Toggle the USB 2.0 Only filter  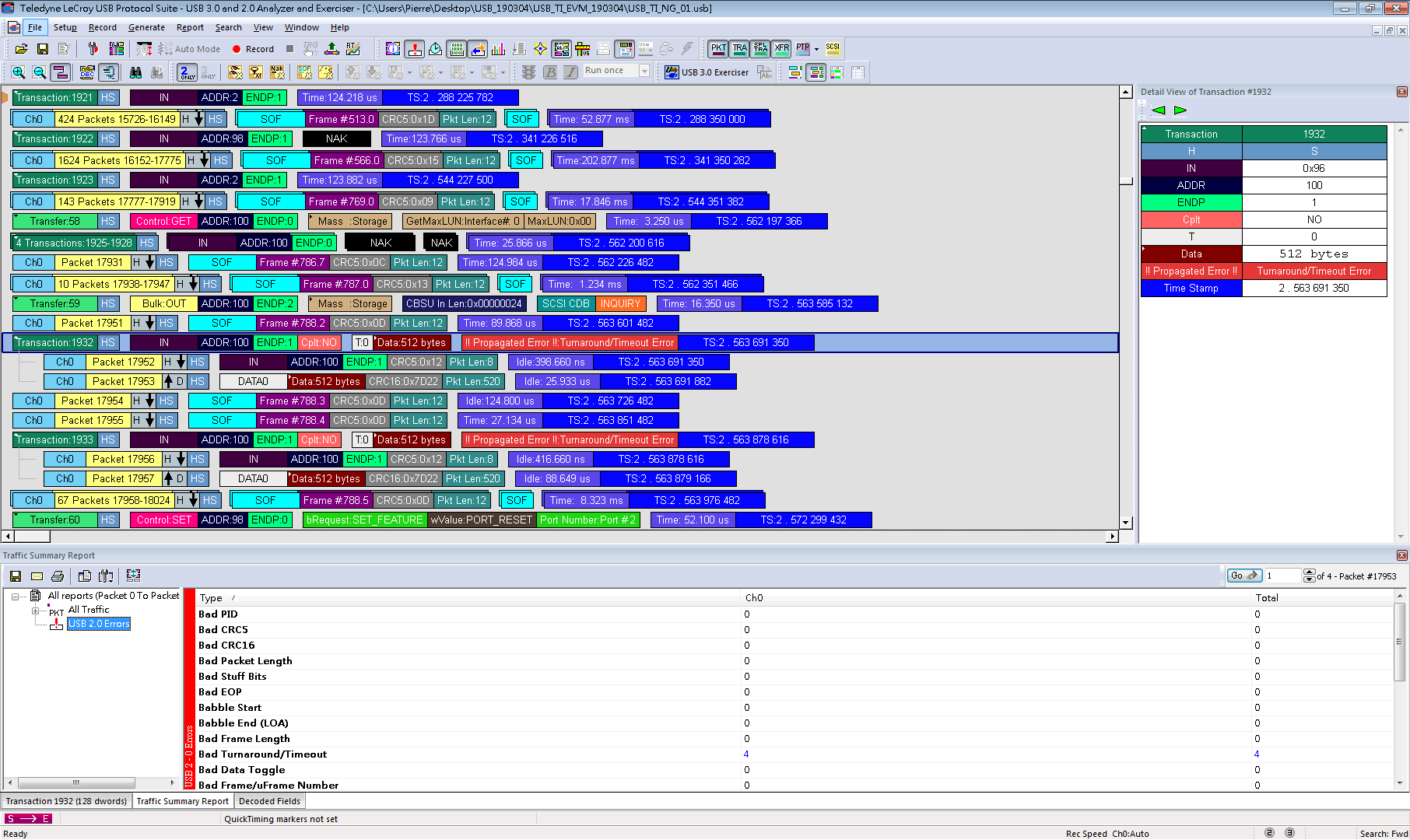coord(188,72)
